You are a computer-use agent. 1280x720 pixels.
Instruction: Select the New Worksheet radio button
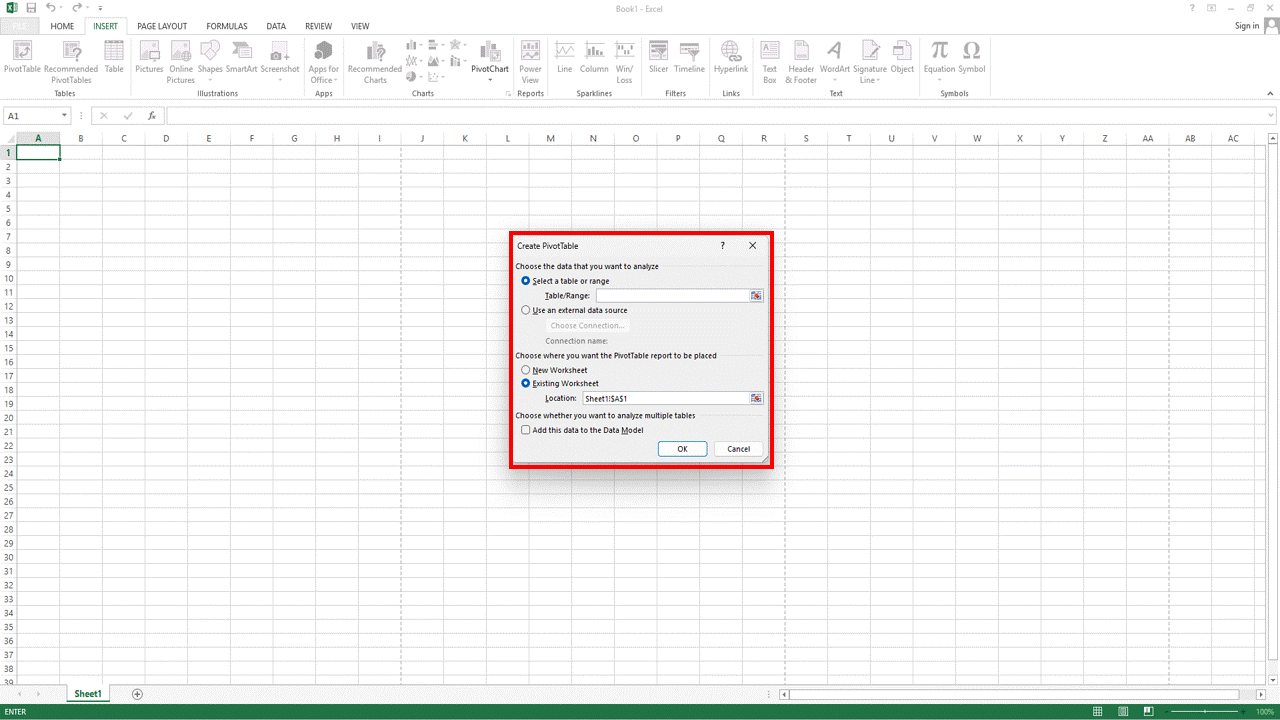point(526,370)
